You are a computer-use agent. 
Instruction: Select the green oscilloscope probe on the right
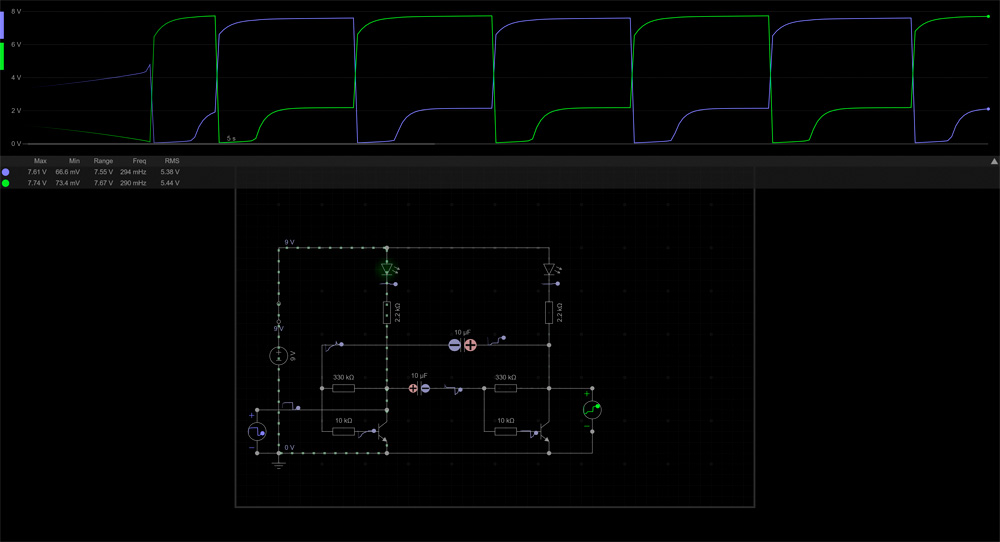pyautogui.click(x=592, y=409)
